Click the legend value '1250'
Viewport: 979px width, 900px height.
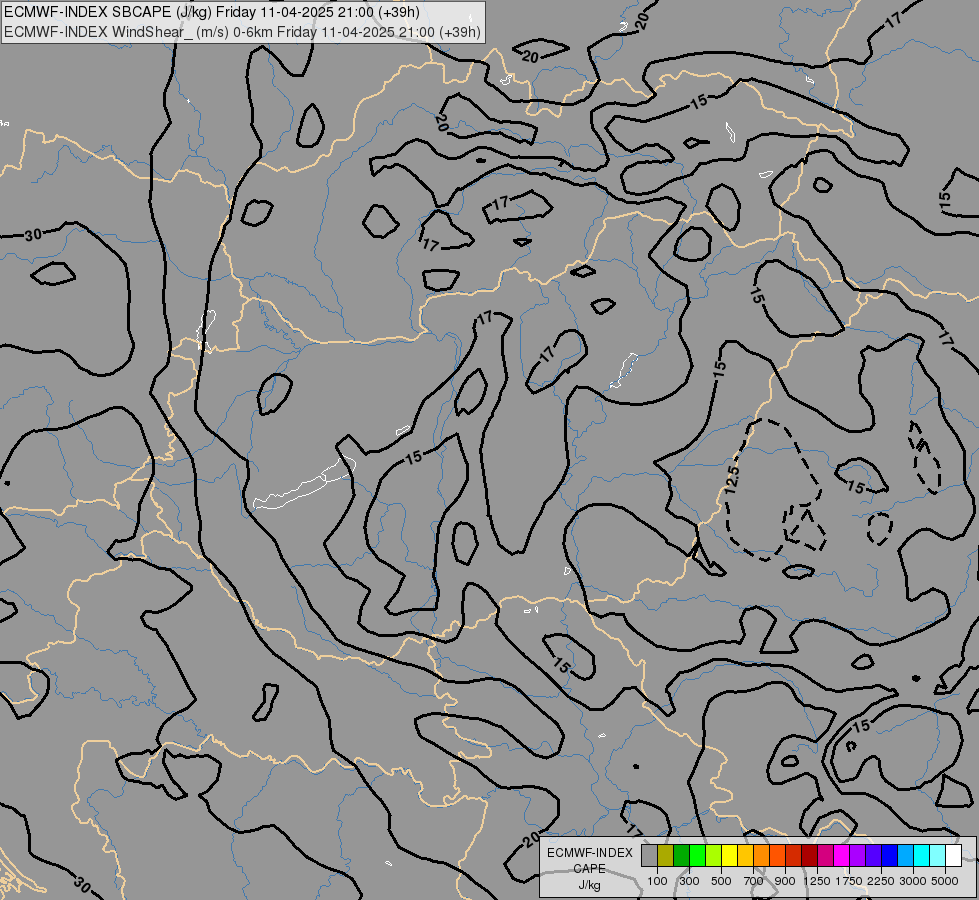click(817, 881)
